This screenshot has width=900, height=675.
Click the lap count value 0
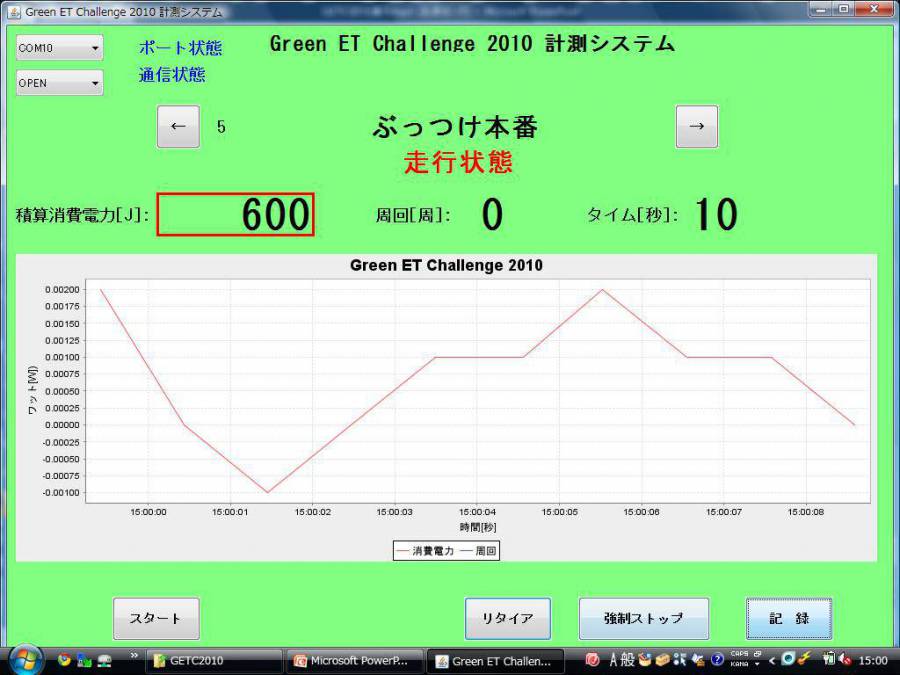coord(492,215)
